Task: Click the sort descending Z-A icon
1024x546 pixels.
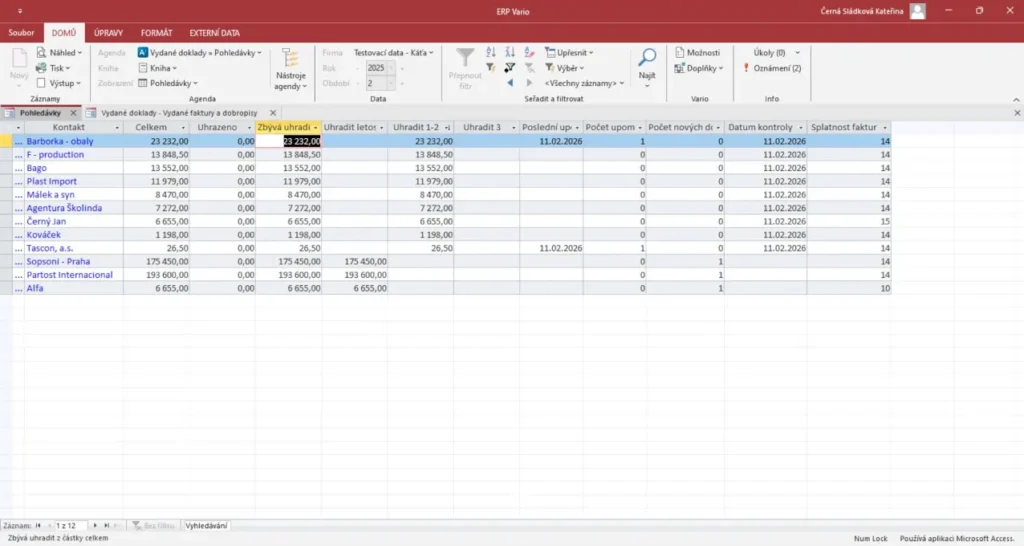Action: point(510,52)
